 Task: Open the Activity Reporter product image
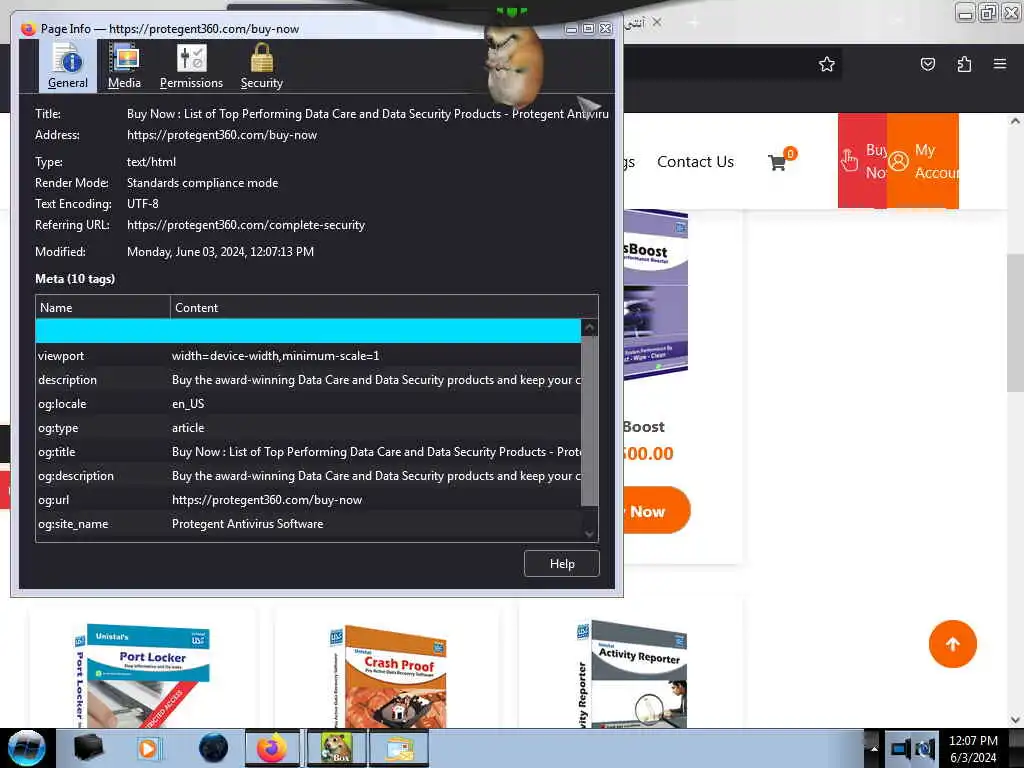click(x=632, y=674)
